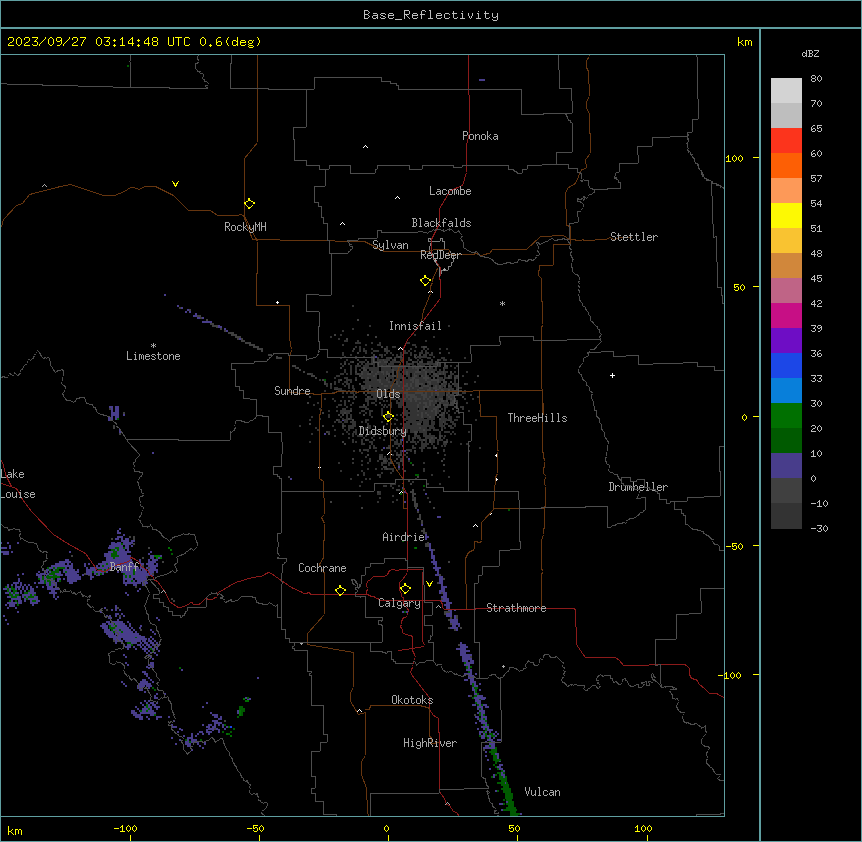Screen dimensions: 862x842
Task: Select the asterisk marker above Limestone
Action: pos(153,346)
